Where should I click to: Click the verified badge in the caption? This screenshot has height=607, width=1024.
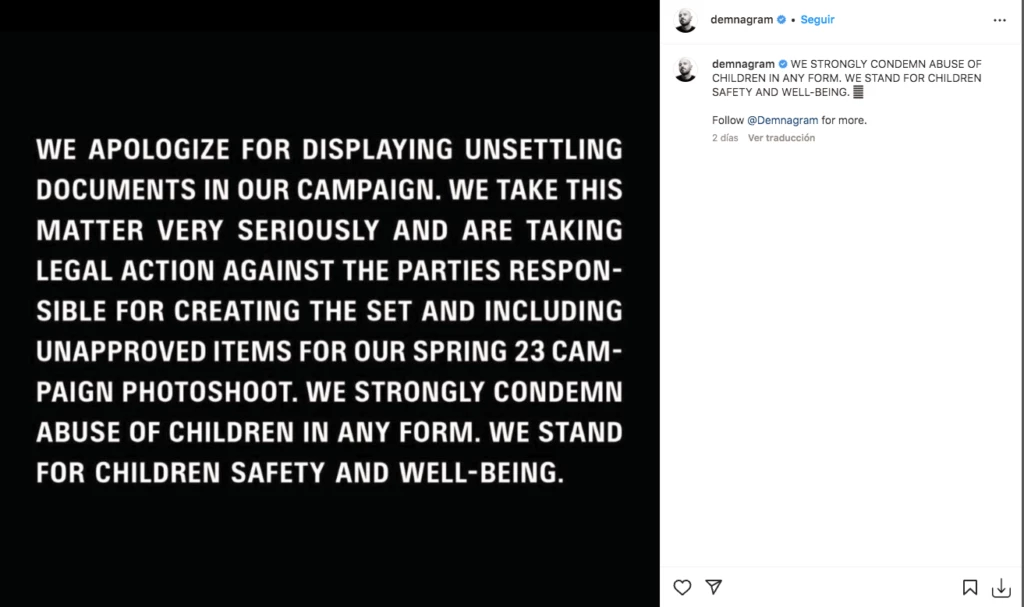(783, 64)
